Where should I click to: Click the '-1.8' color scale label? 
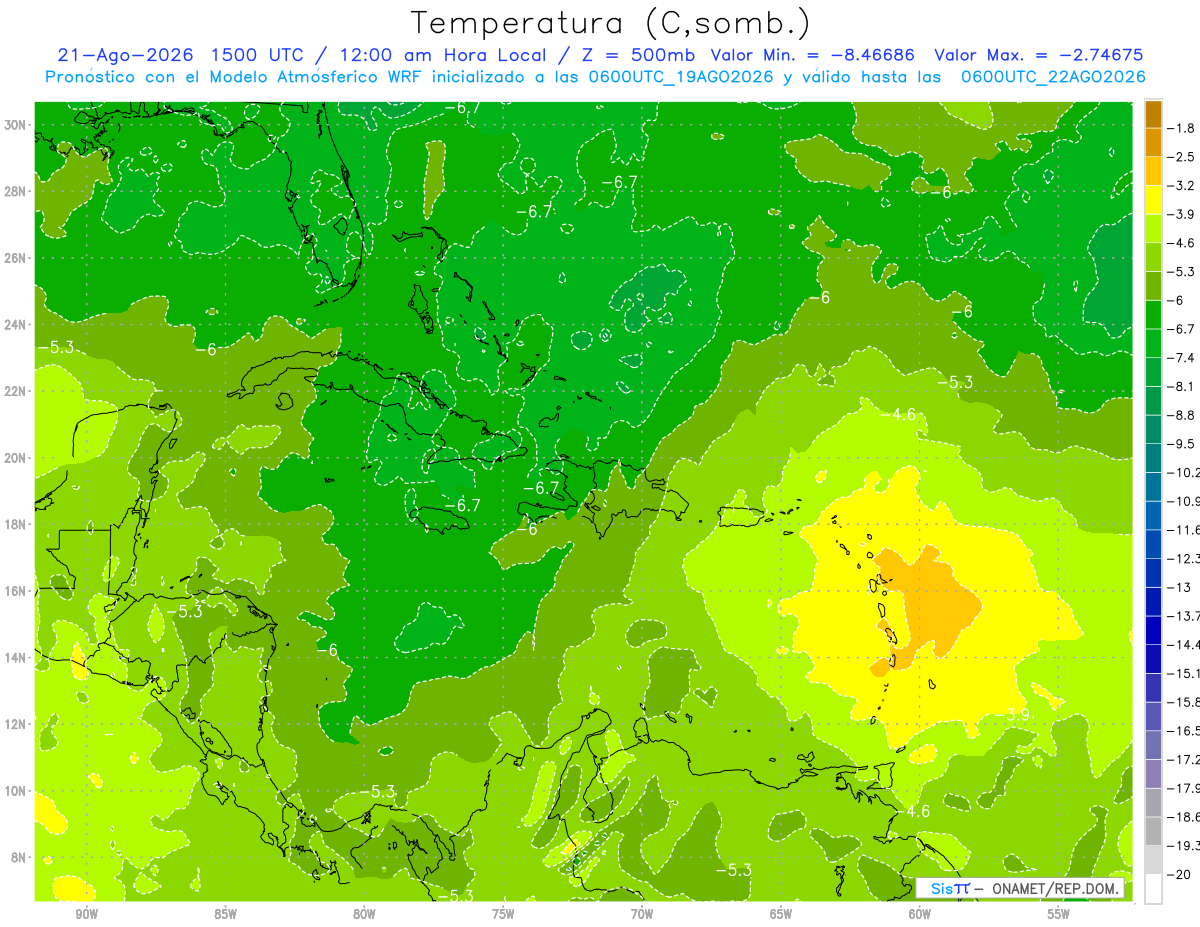[1182, 128]
